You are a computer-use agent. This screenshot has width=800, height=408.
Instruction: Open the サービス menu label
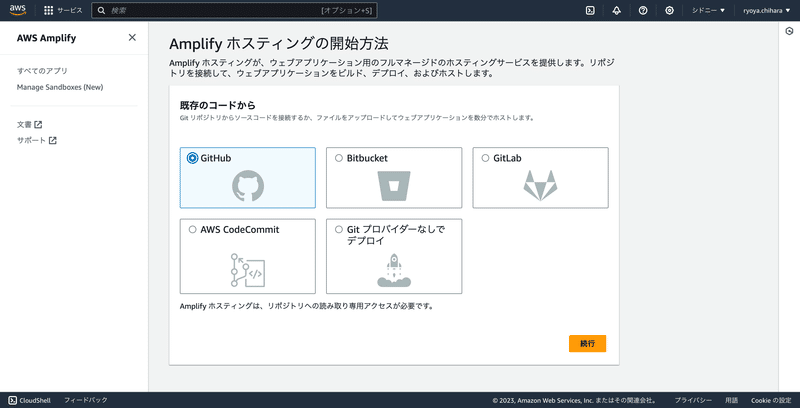[70, 11]
